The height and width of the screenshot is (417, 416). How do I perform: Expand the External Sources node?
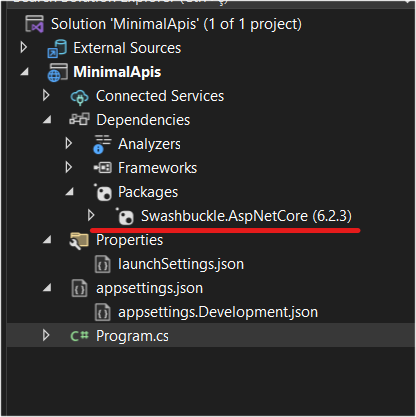click(24, 48)
